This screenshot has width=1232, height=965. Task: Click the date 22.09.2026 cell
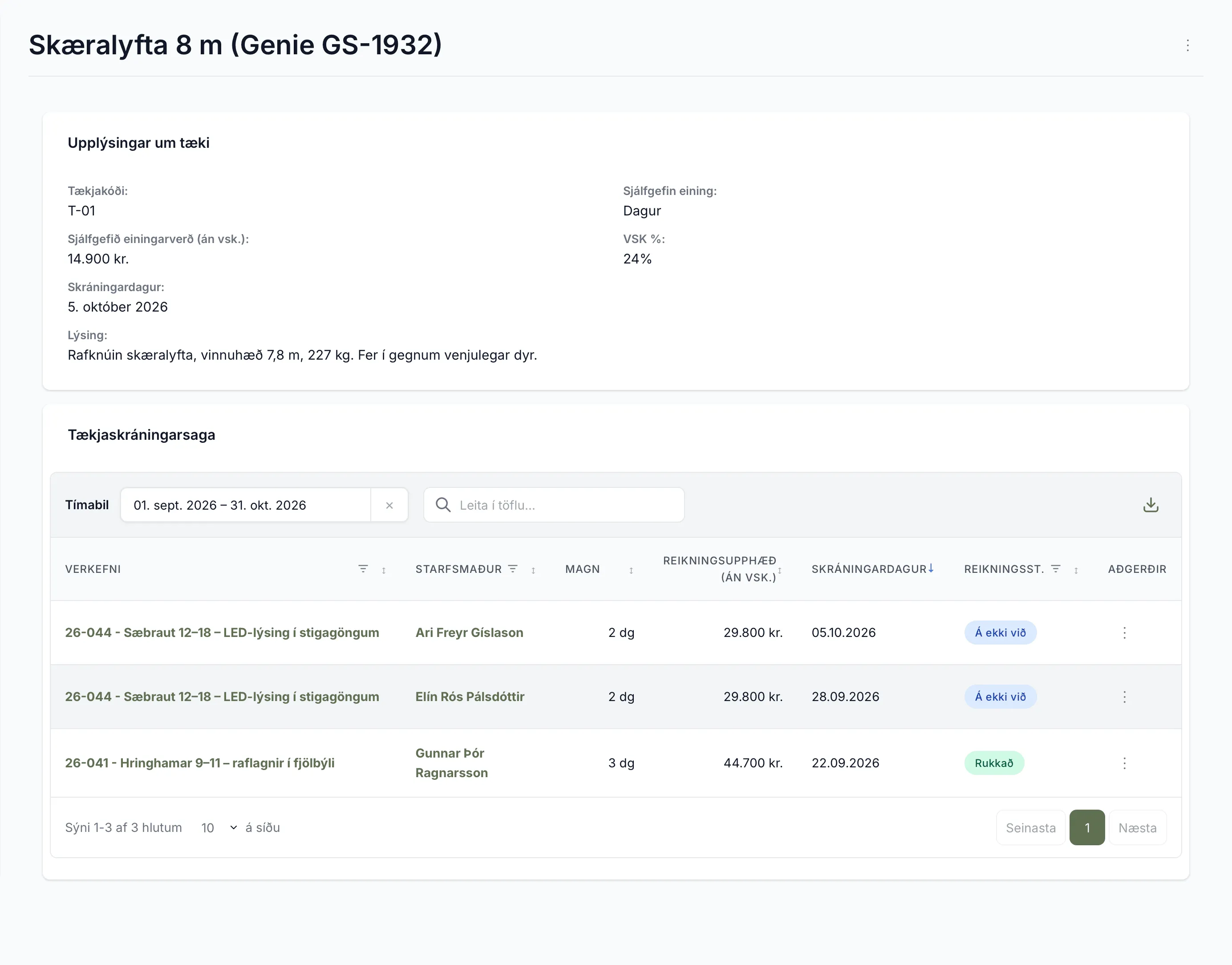(845, 763)
